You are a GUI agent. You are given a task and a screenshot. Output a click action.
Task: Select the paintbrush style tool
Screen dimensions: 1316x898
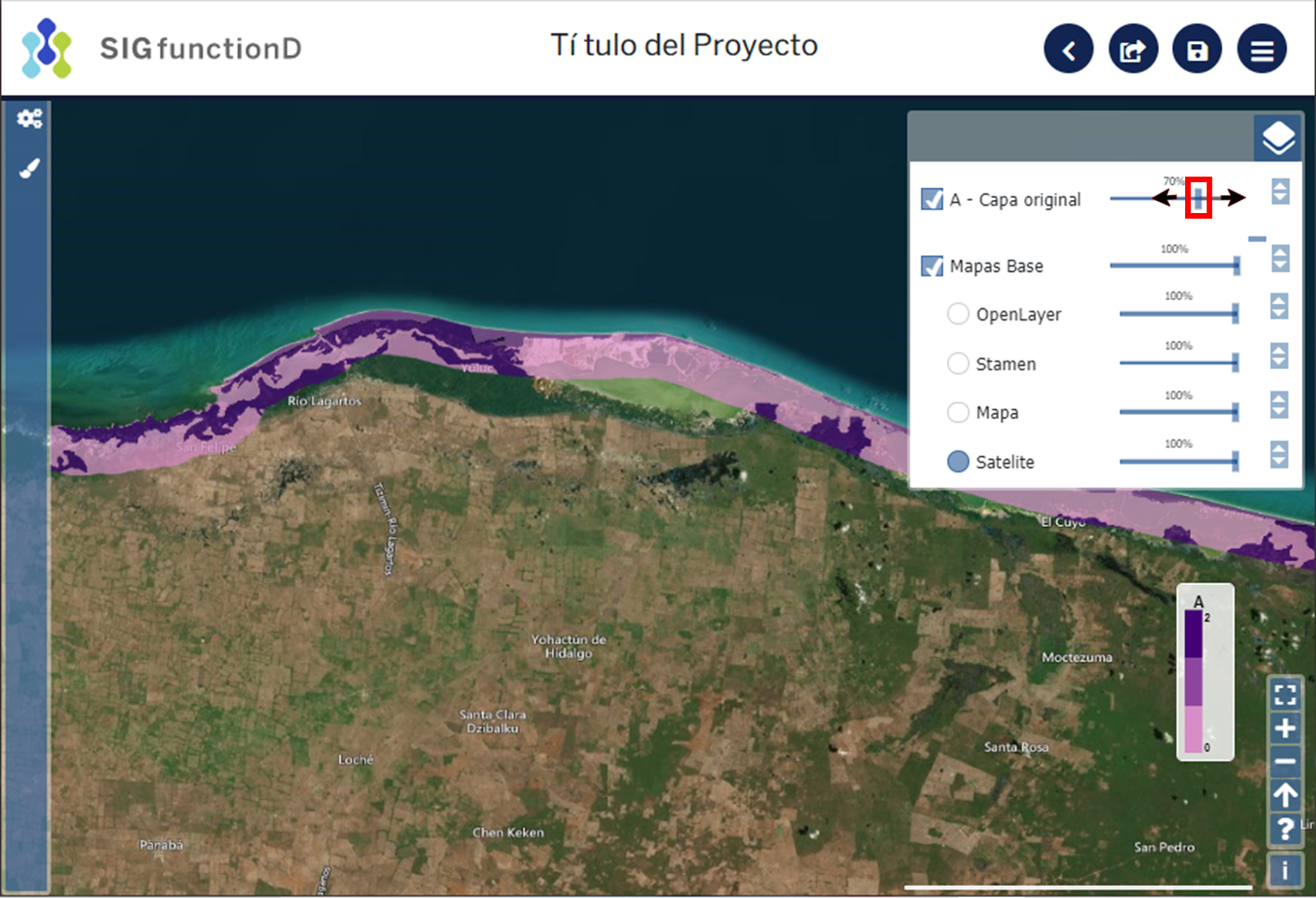tap(30, 168)
